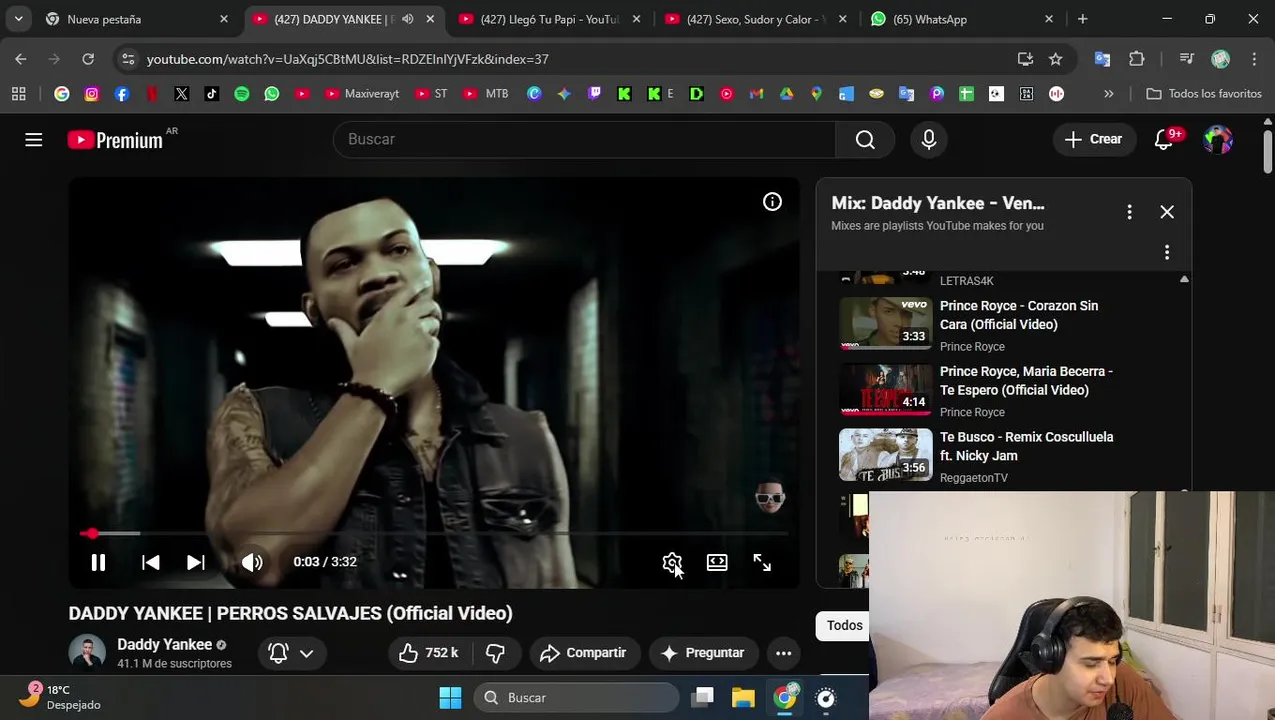Go to the previous video in the mix
Viewport: 1275px width, 720px height.
point(150,562)
